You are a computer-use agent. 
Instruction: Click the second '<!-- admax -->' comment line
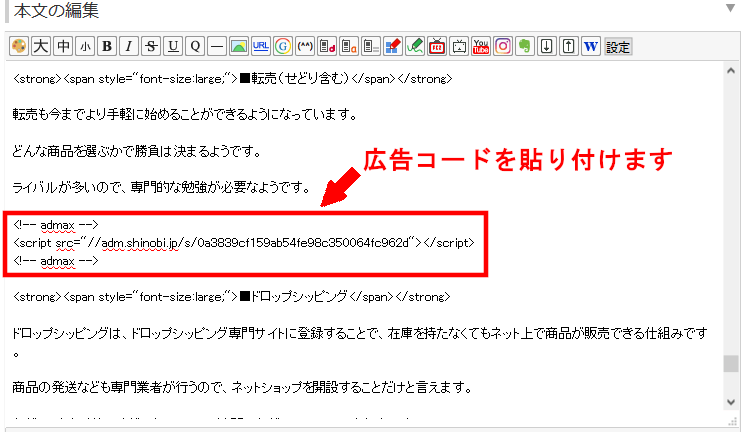point(56,261)
